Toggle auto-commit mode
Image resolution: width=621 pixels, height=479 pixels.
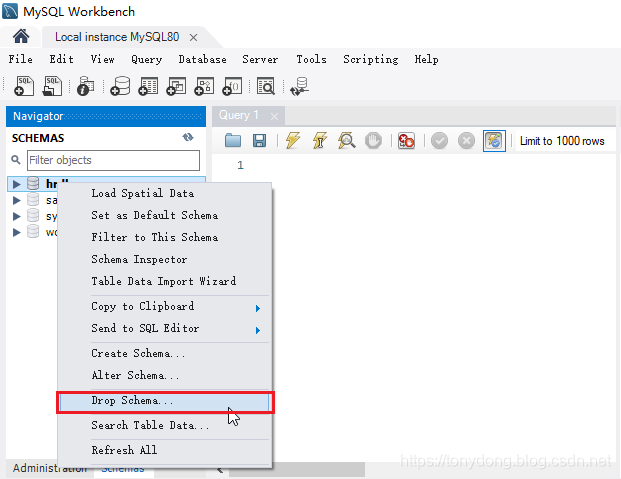click(494, 141)
